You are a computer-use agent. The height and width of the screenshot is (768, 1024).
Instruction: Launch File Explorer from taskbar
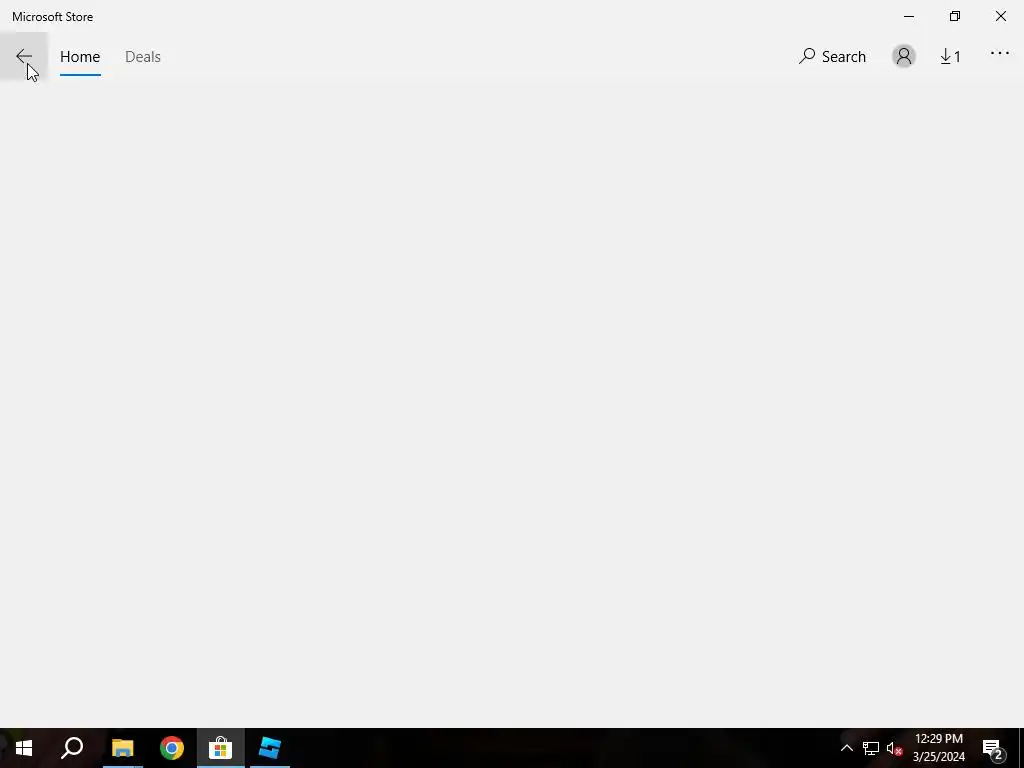(123, 748)
